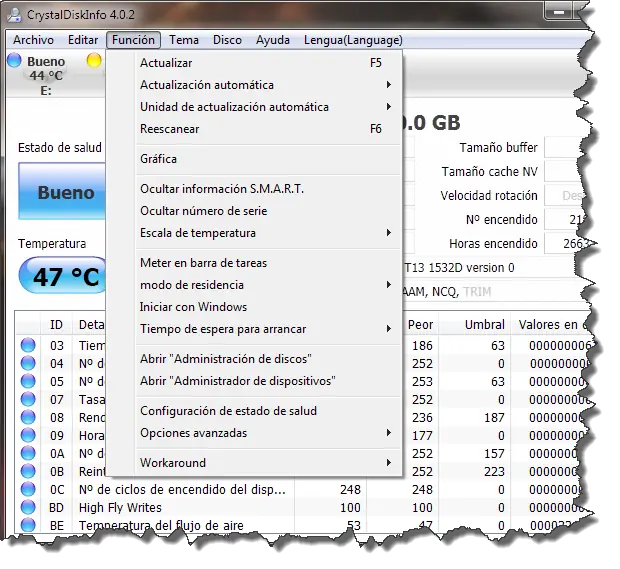Viewport: 620px width, 569px height.
Task: Click the CrystalDiskInfo title bar app icon
Action: pyautogui.click(x=15, y=15)
